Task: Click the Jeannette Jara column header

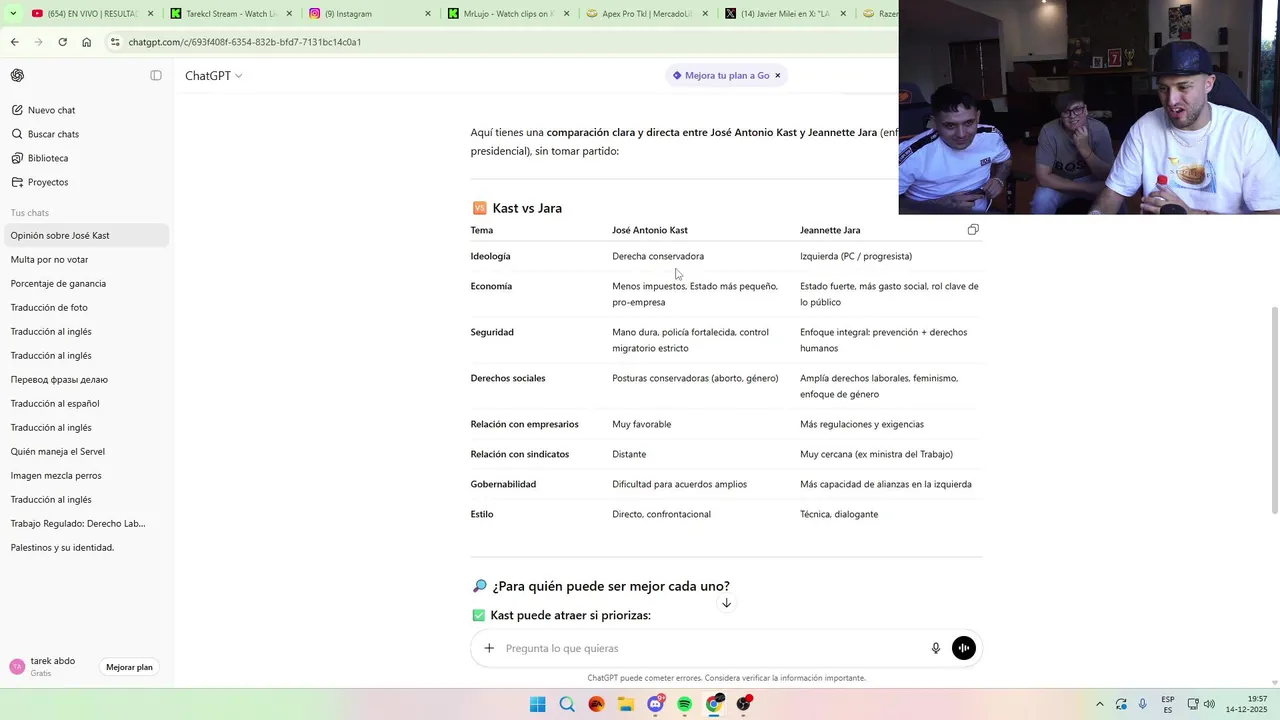Action: (x=830, y=230)
